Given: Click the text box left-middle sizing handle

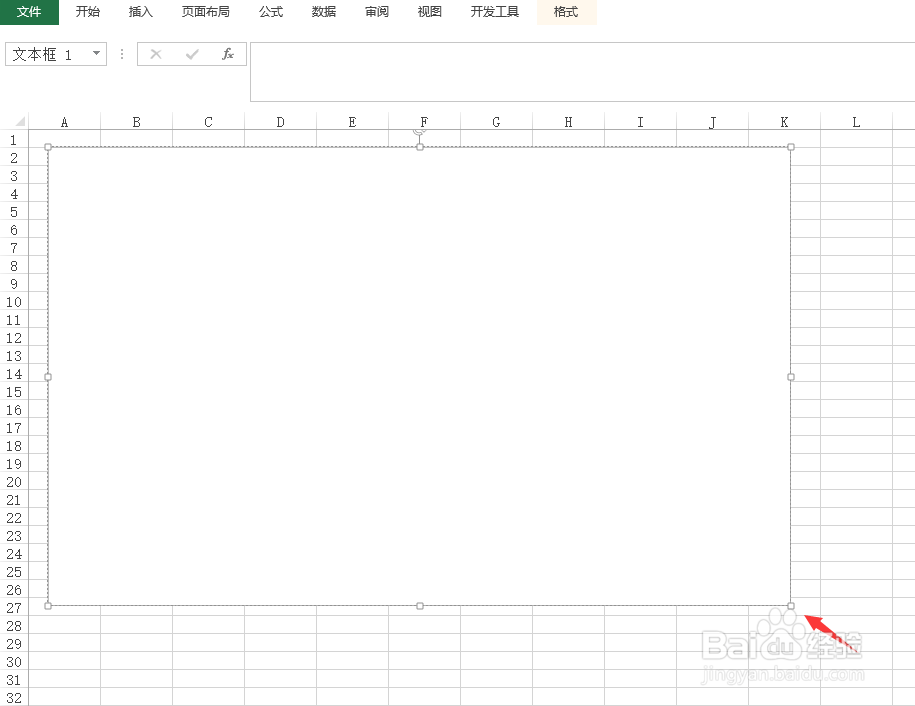Looking at the screenshot, I should pos(48,377).
